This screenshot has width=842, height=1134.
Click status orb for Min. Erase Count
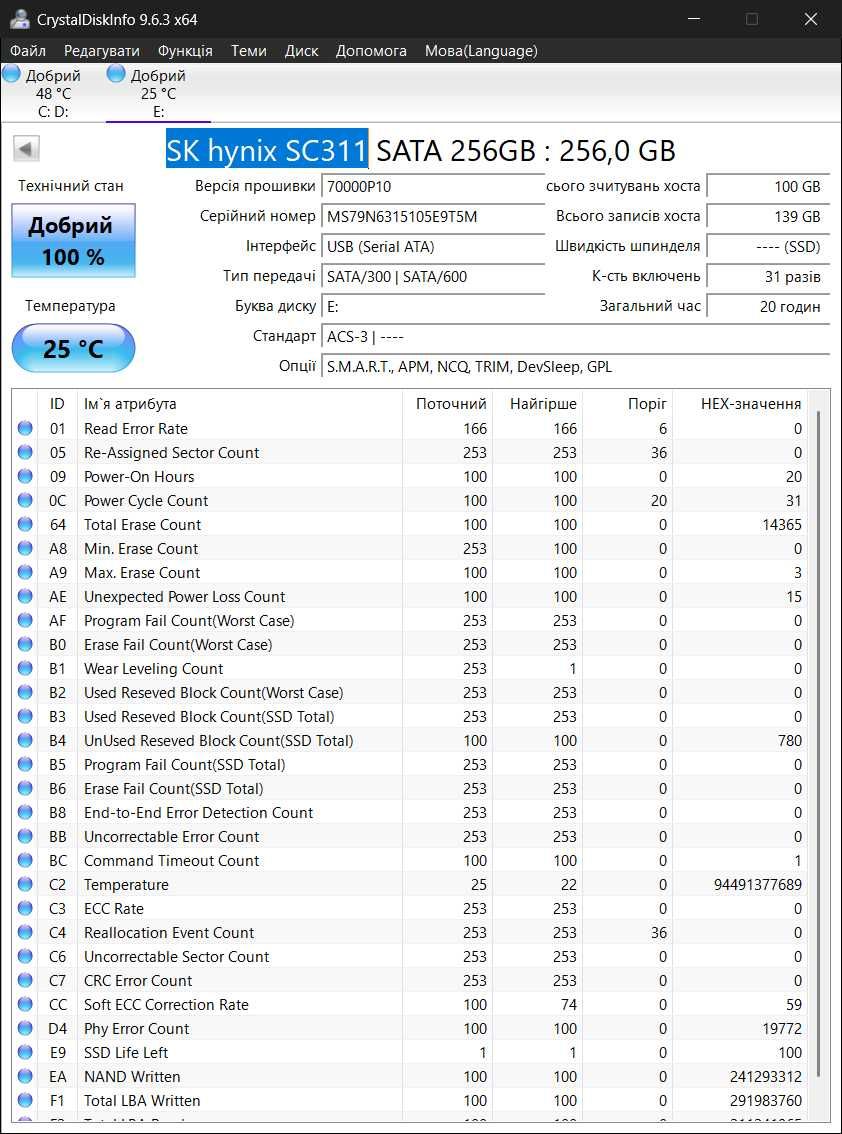click(x=25, y=548)
